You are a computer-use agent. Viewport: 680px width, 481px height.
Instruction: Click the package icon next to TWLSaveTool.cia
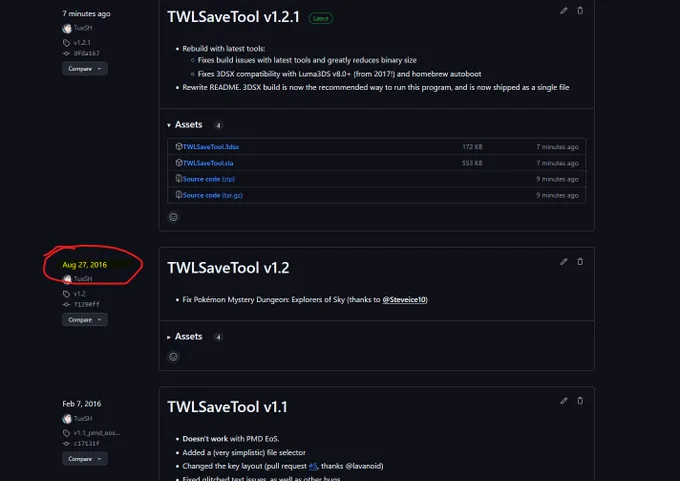point(178,163)
